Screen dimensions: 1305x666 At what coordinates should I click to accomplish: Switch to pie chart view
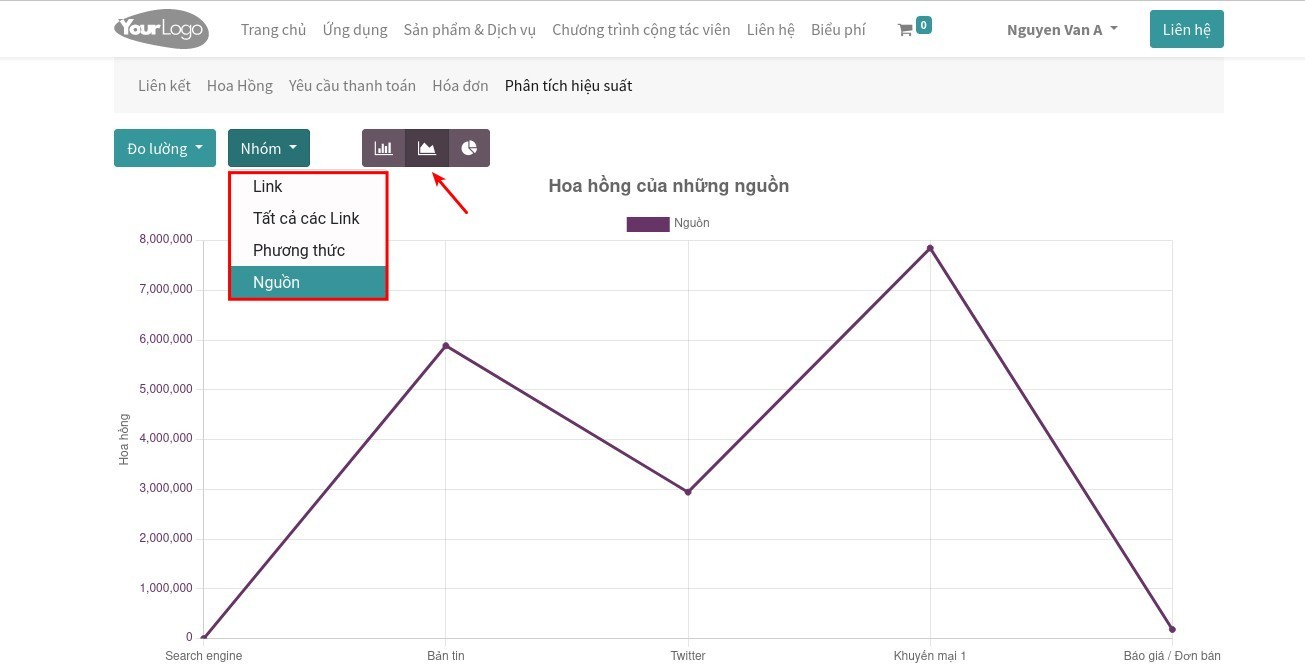click(x=469, y=148)
